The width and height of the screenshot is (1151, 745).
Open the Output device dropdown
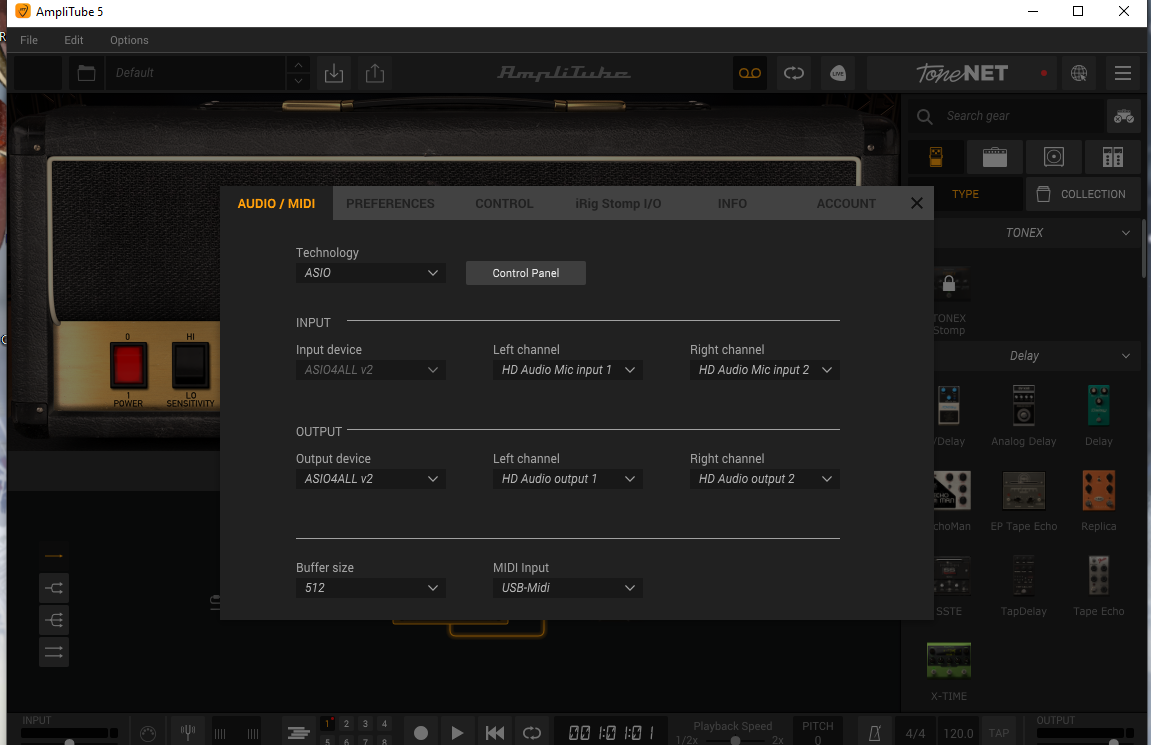(371, 479)
